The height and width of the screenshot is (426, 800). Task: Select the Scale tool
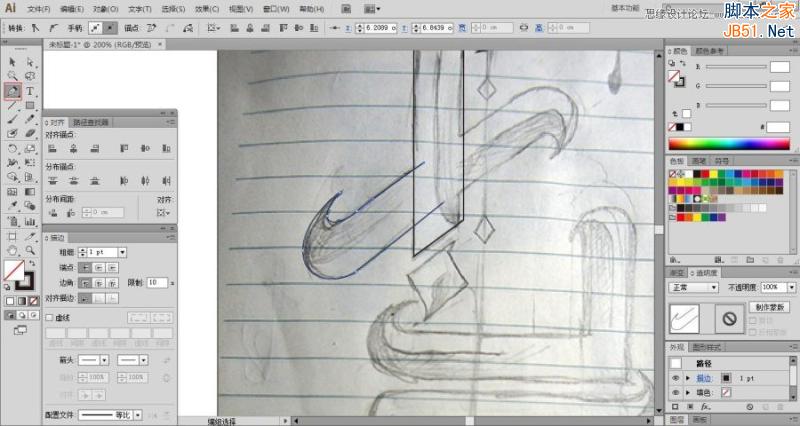[30, 149]
